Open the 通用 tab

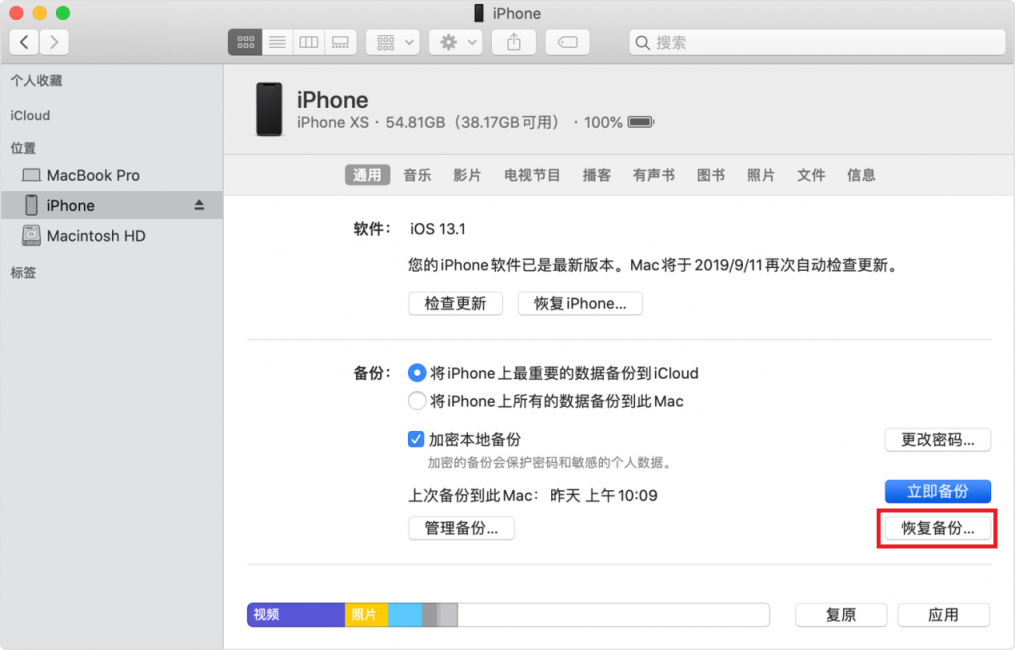(367, 175)
